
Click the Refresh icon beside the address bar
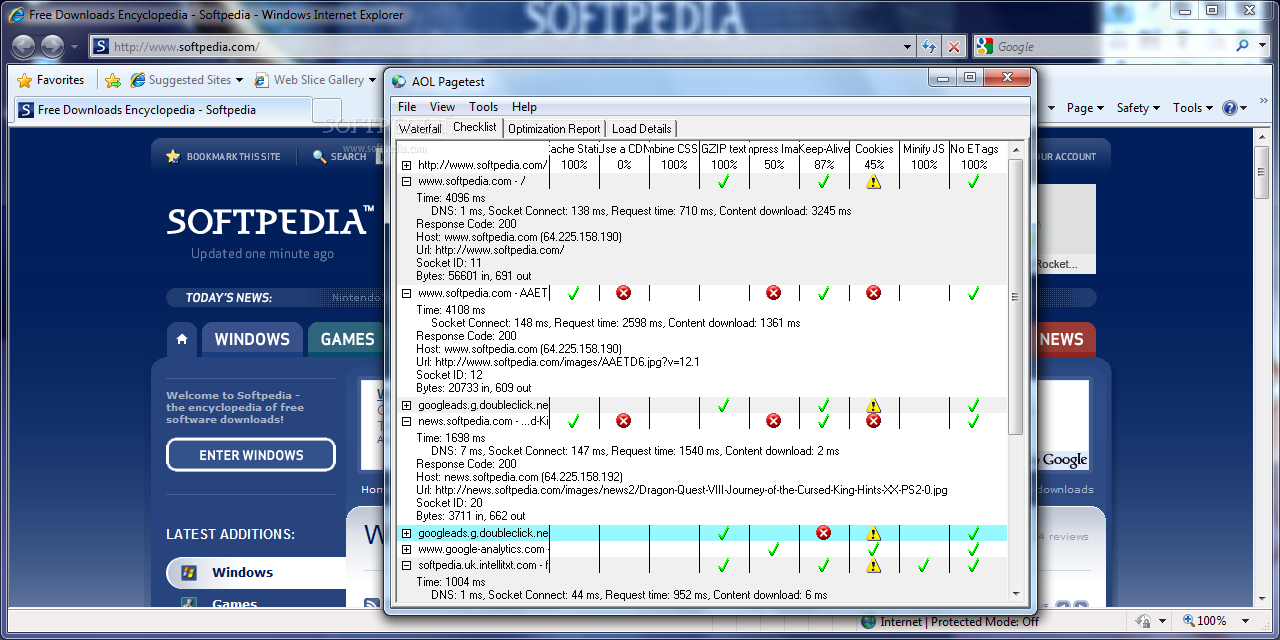pyautogui.click(x=929, y=47)
